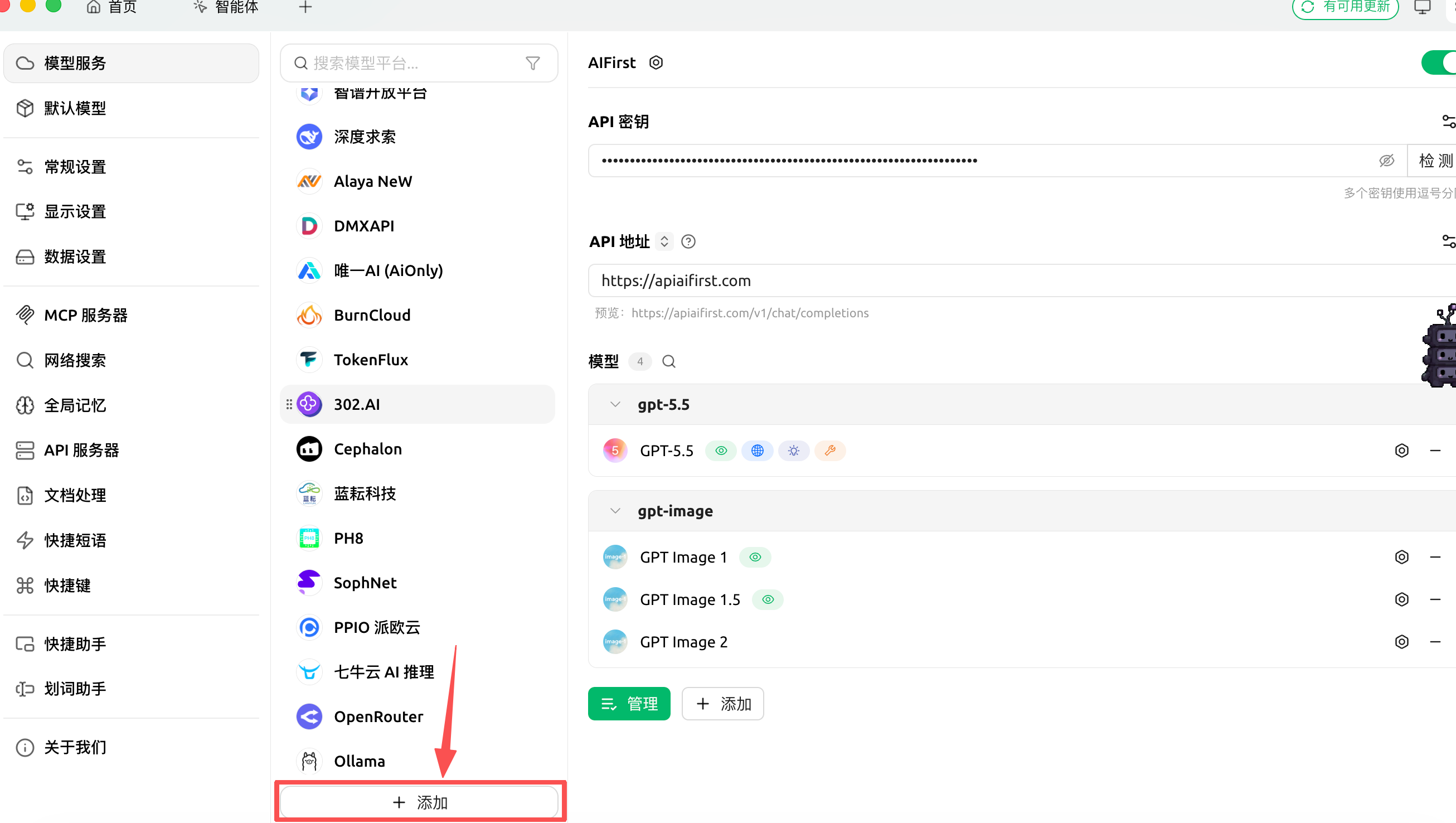Select 默认模型 in settings sidebar
Image resolution: width=1456 pixels, height=823 pixels.
point(131,109)
